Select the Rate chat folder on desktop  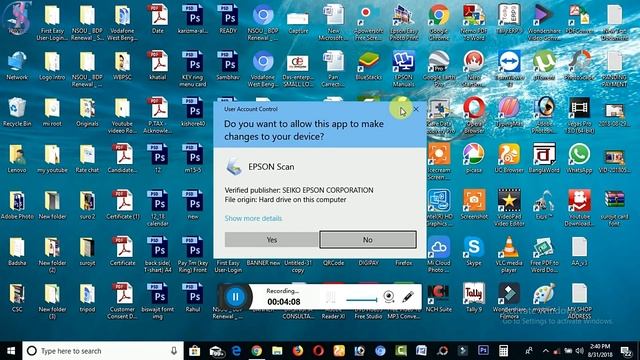click(87, 159)
